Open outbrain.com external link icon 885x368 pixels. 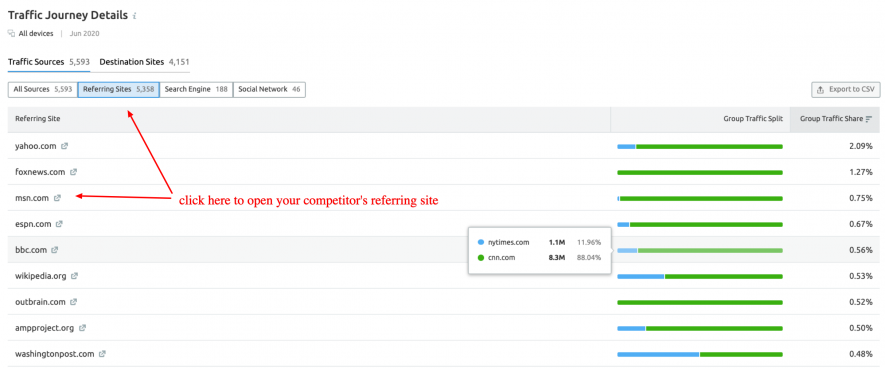(x=73, y=302)
